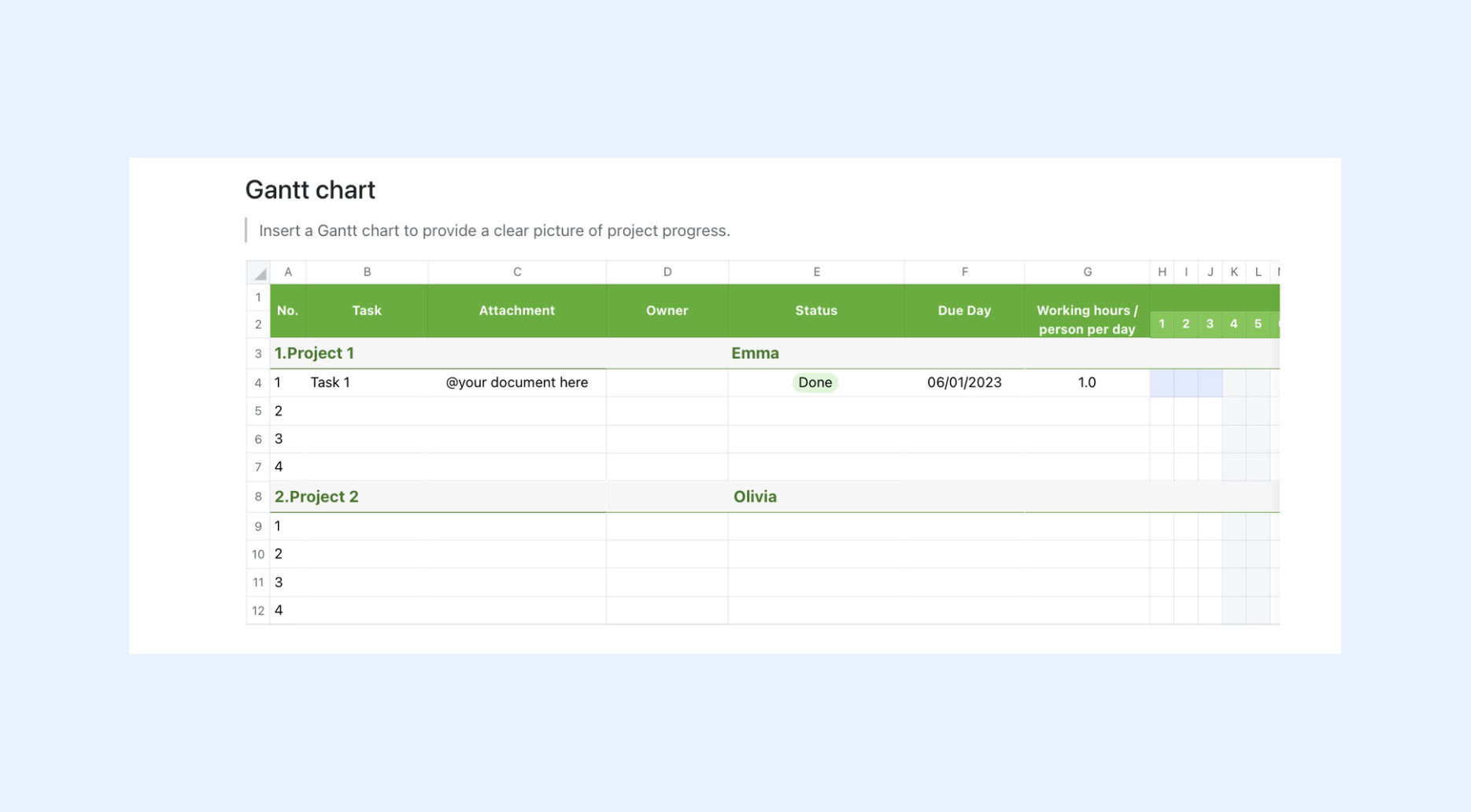Click the 'Owner' header cell
This screenshot has height=812, width=1471.
667,311
